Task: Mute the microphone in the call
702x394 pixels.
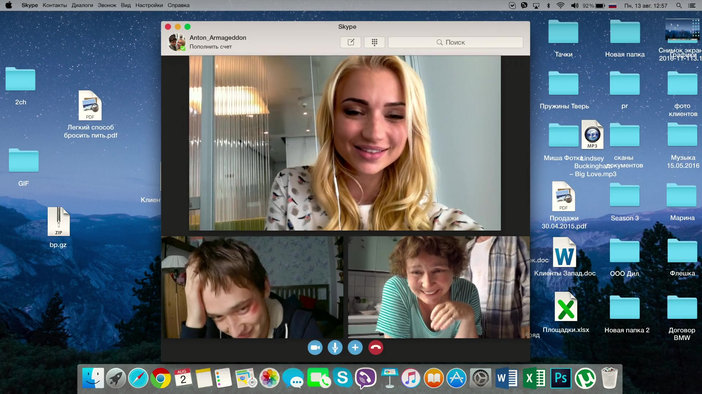Action: [335, 348]
